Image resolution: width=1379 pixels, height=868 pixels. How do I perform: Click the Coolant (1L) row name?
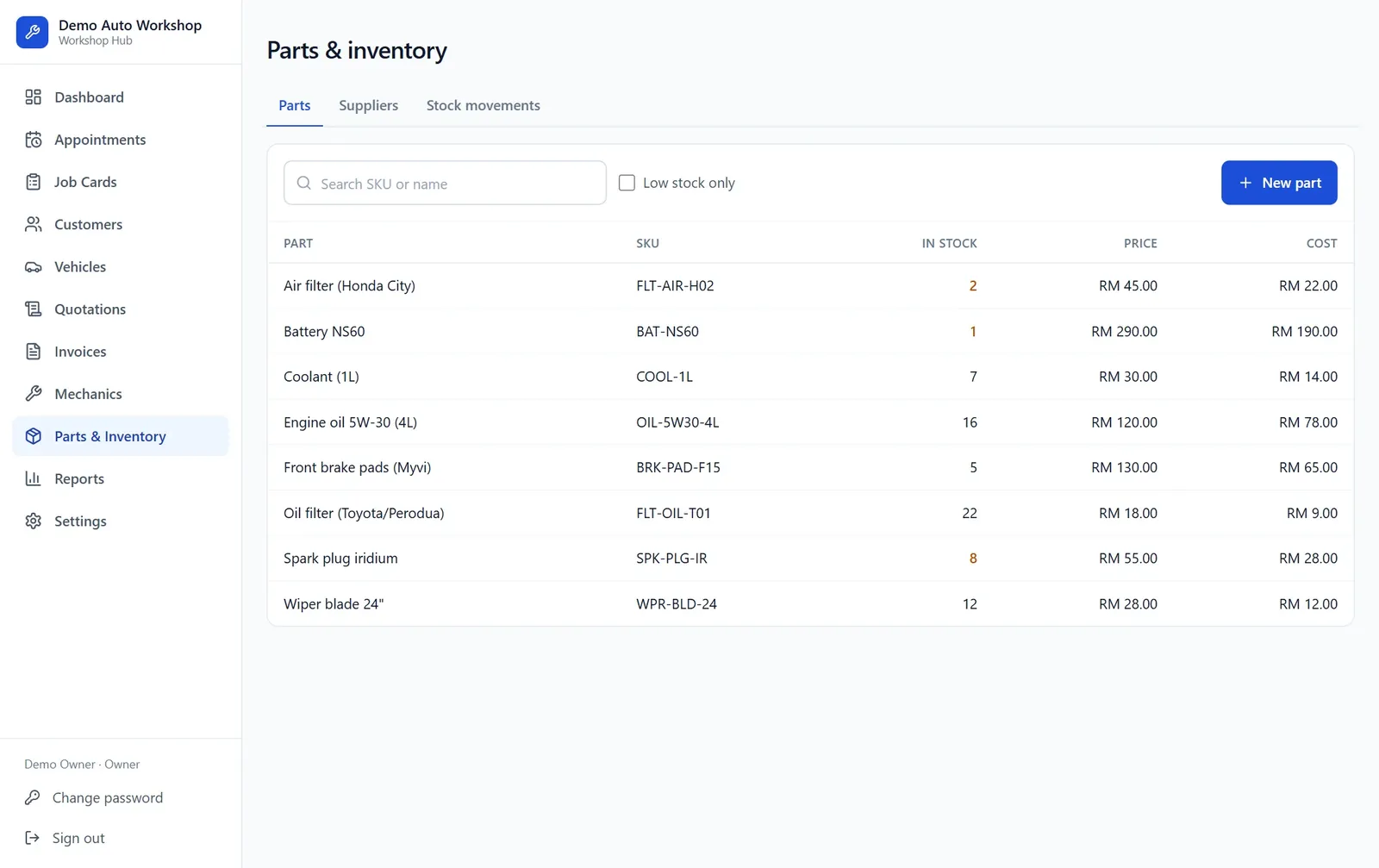321,377
